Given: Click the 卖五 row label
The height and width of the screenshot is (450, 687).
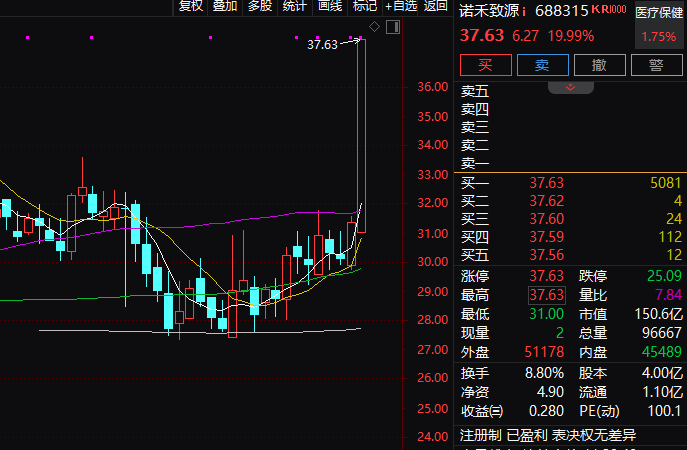Looking at the screenshot, I should coord(475,91).
